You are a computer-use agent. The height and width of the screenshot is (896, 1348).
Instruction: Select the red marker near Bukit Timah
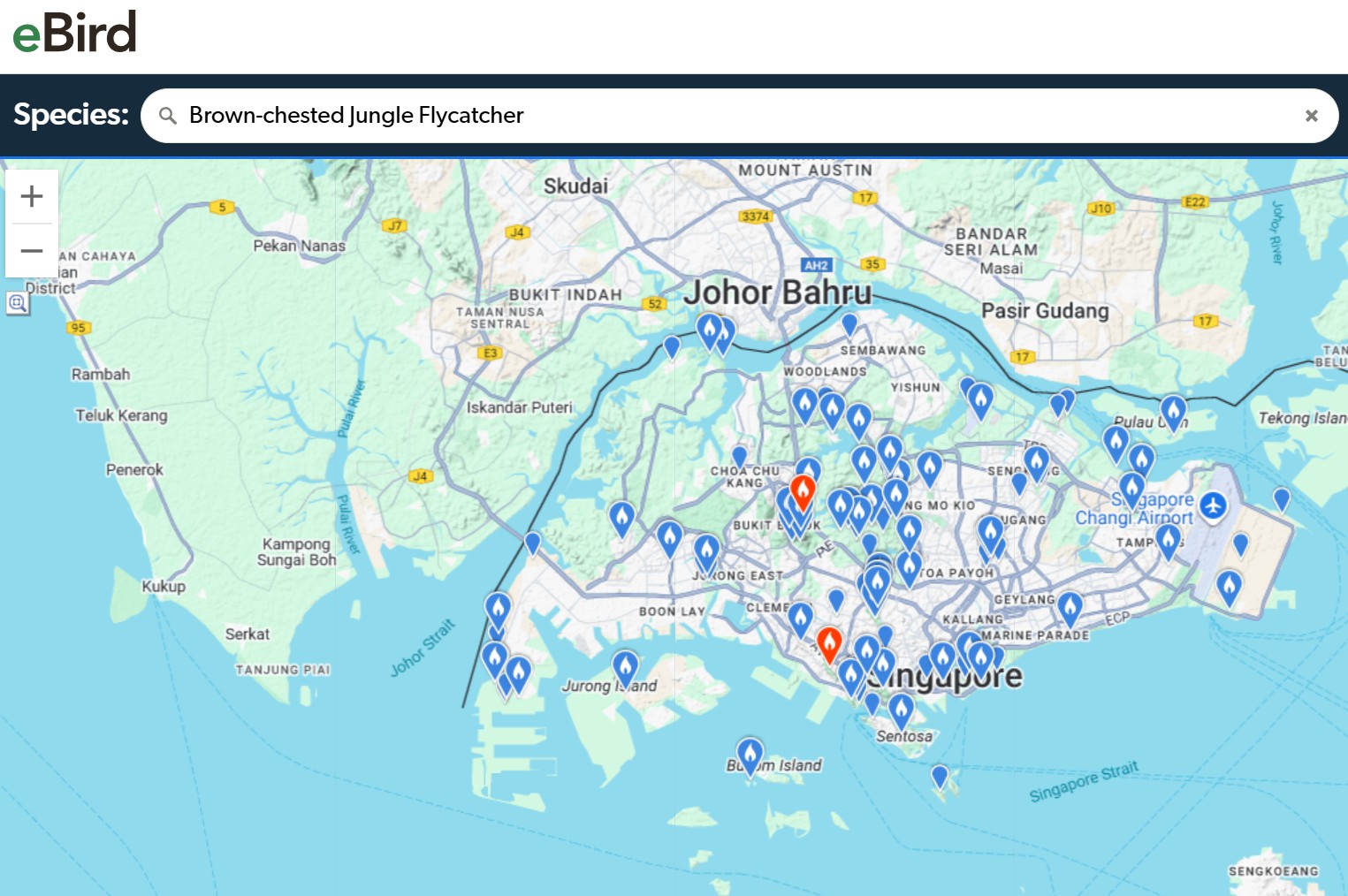(802, 490)
